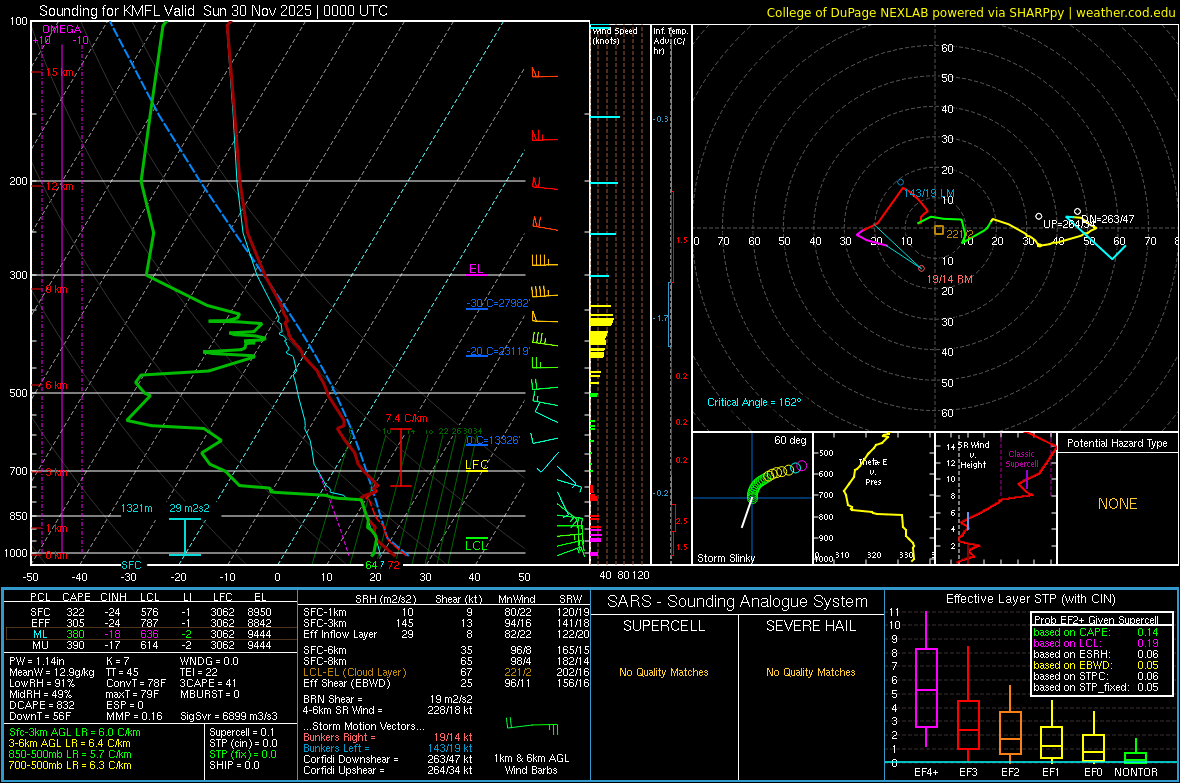
Task: Click the 'Eff Shear (EBWD)' row label
Action: [346, 683]
